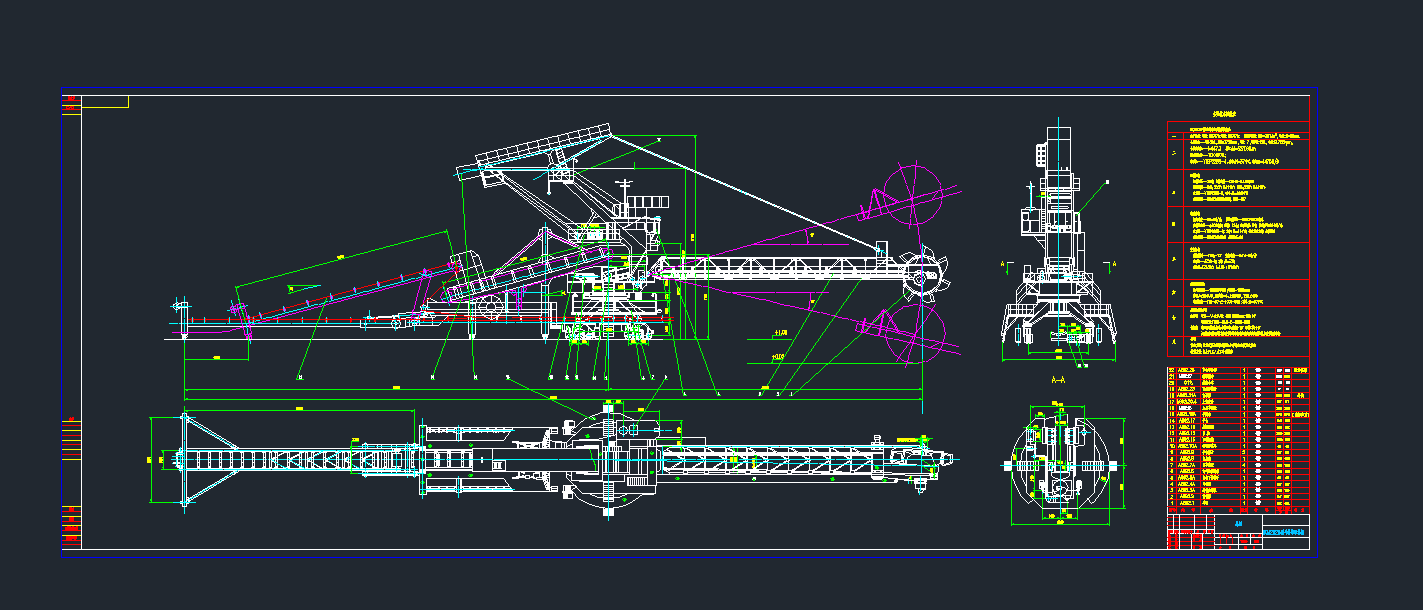Image resolution: width=1423 pixels, height=610 pixels.
Task: Click the red revision blocks in bottom-left margin
Action: pos(71,526)
